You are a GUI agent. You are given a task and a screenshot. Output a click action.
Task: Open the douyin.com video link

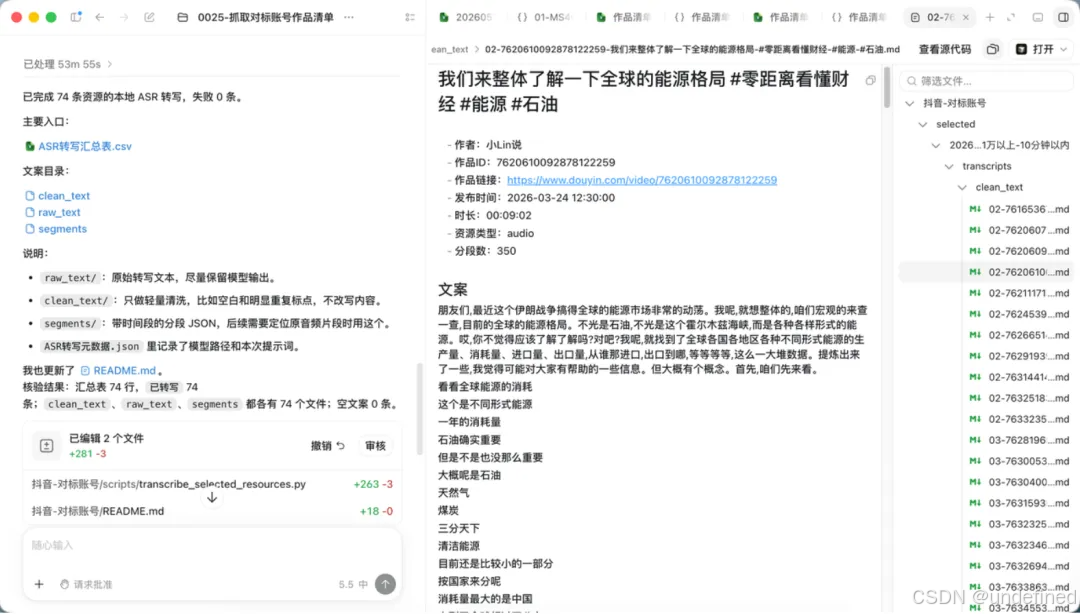click(x=642, y=180)
